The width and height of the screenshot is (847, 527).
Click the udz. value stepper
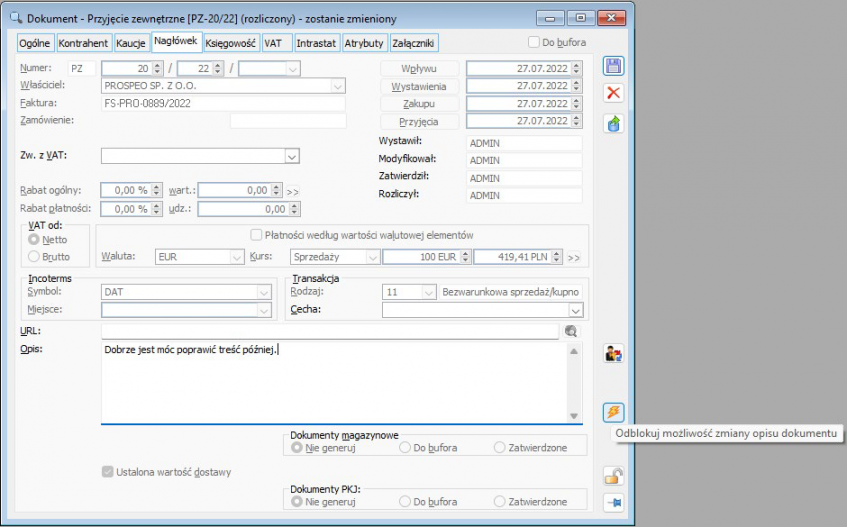click(x=294, y=209)
